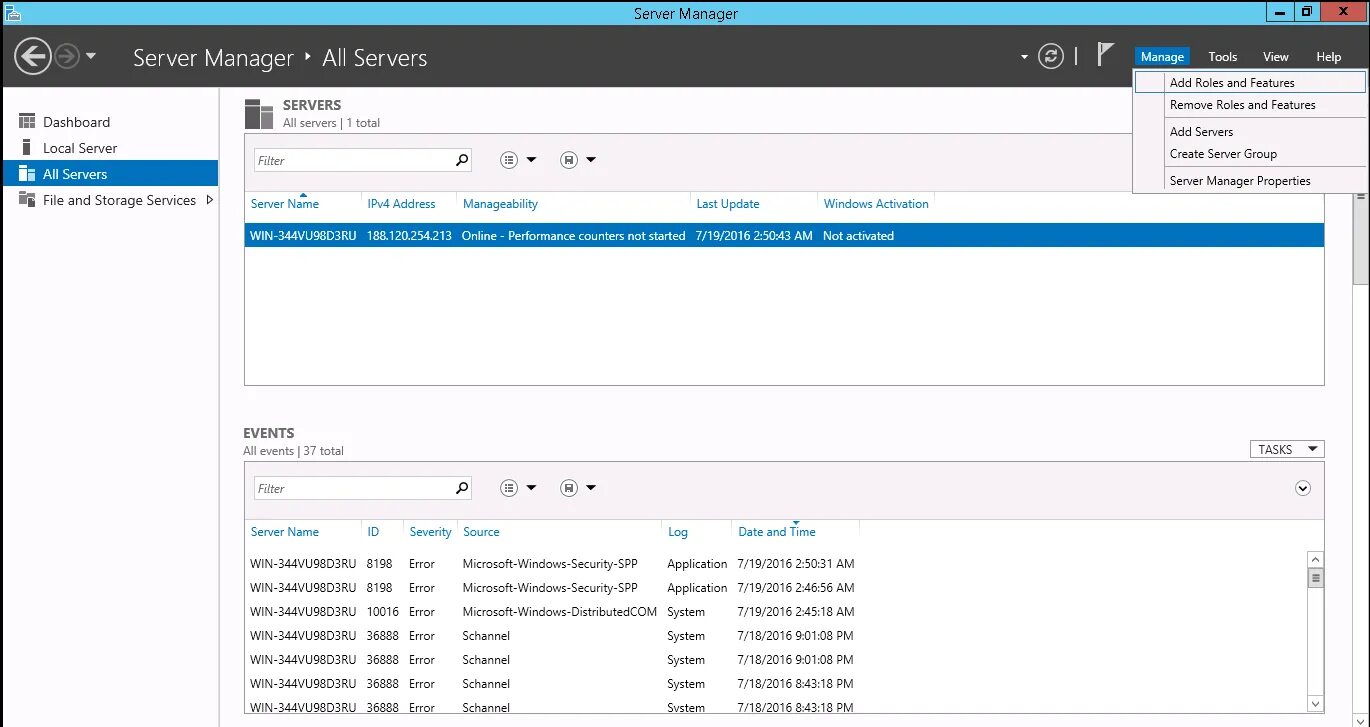Expand Events filter panel chevron

(1302, 488)
